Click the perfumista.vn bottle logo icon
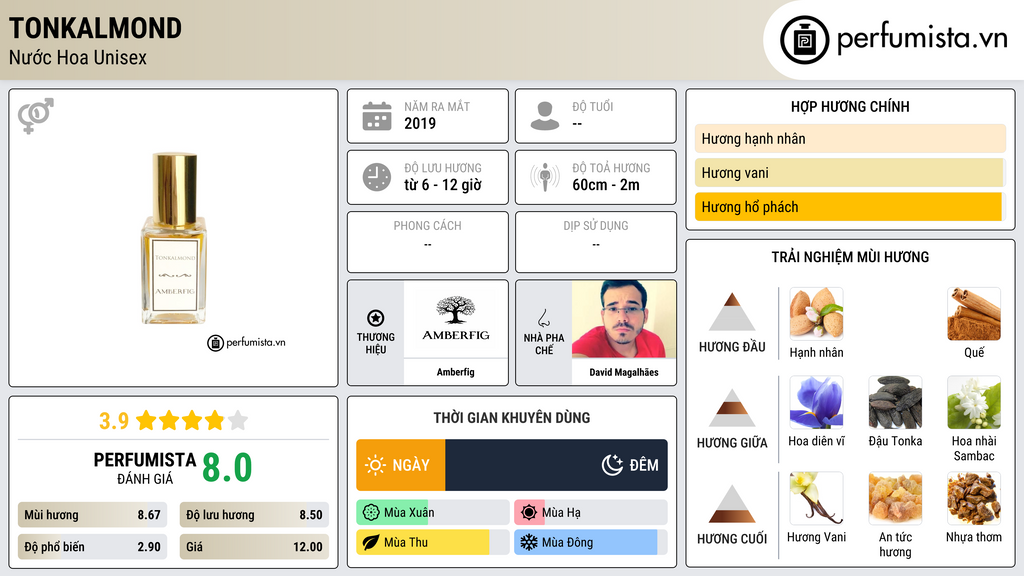This screenshot has height=576, width=1024. tap(804, 40)
